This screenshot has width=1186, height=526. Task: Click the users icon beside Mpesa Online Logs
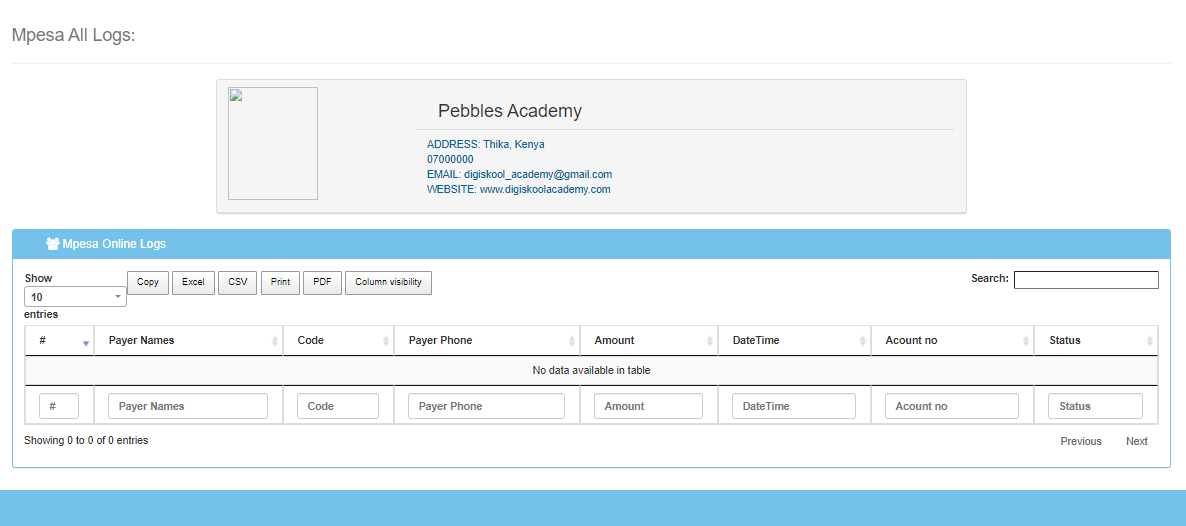tap(52, 244)
